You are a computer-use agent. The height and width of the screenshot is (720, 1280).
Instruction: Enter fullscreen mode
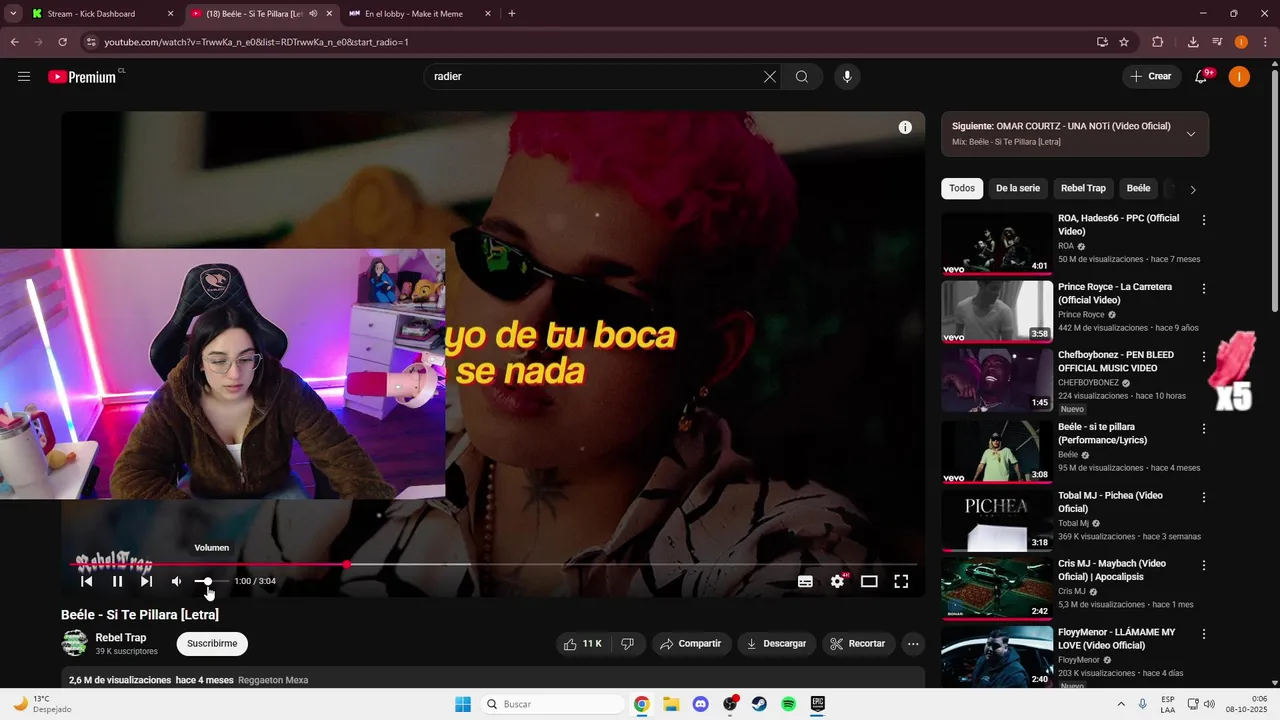901,581
